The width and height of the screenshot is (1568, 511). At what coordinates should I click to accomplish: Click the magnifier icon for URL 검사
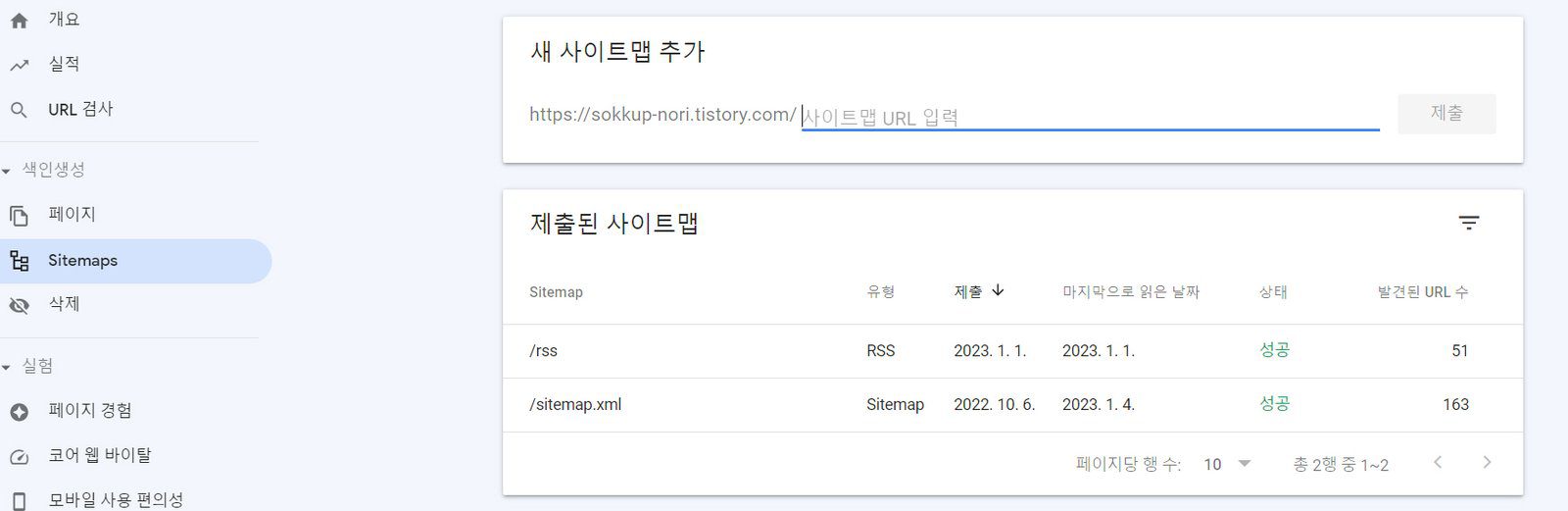[19, 110]
